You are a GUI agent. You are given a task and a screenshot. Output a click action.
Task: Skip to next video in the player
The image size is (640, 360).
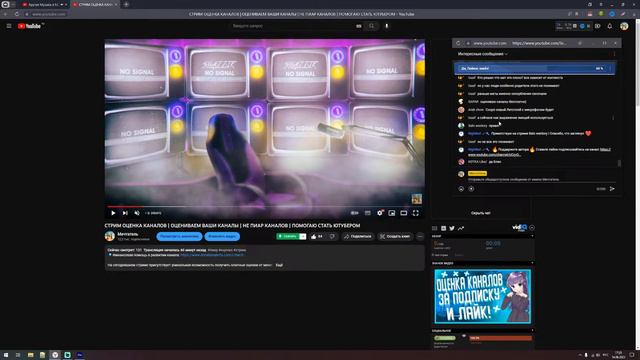click(x=125, y=213)
